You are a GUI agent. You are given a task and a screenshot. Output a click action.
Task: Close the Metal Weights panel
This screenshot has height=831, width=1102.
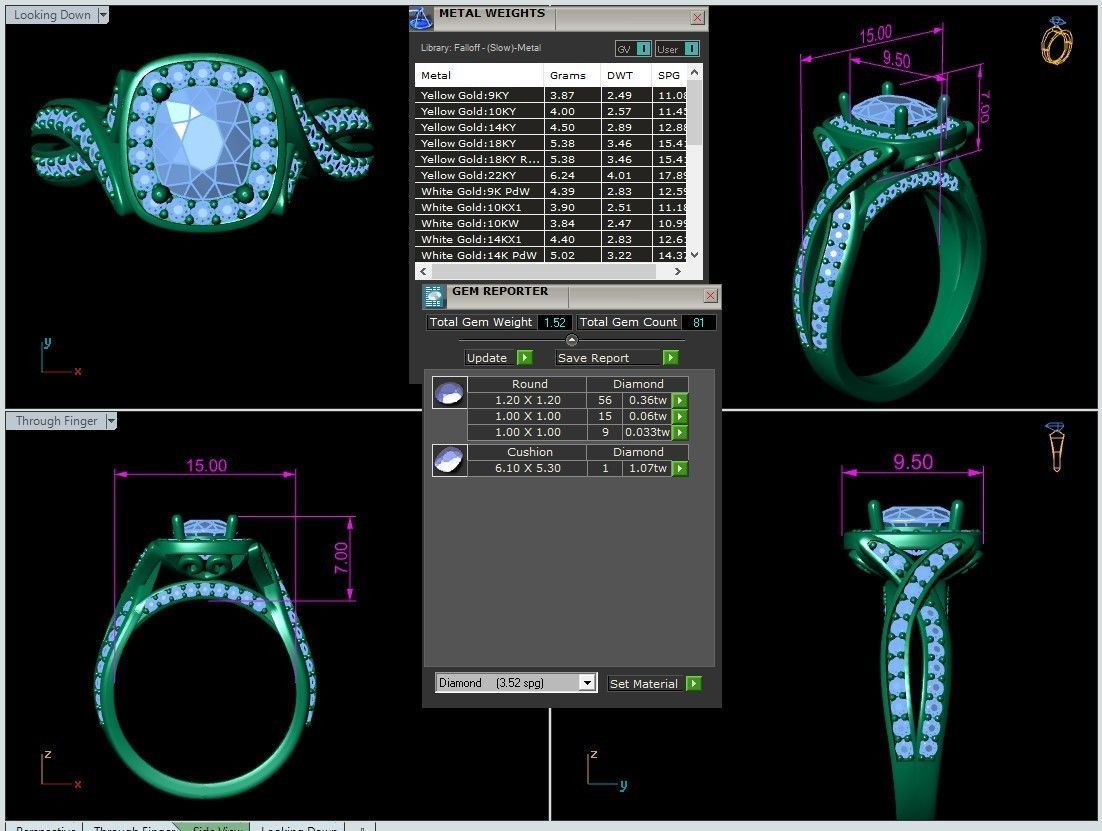(697, 18)
